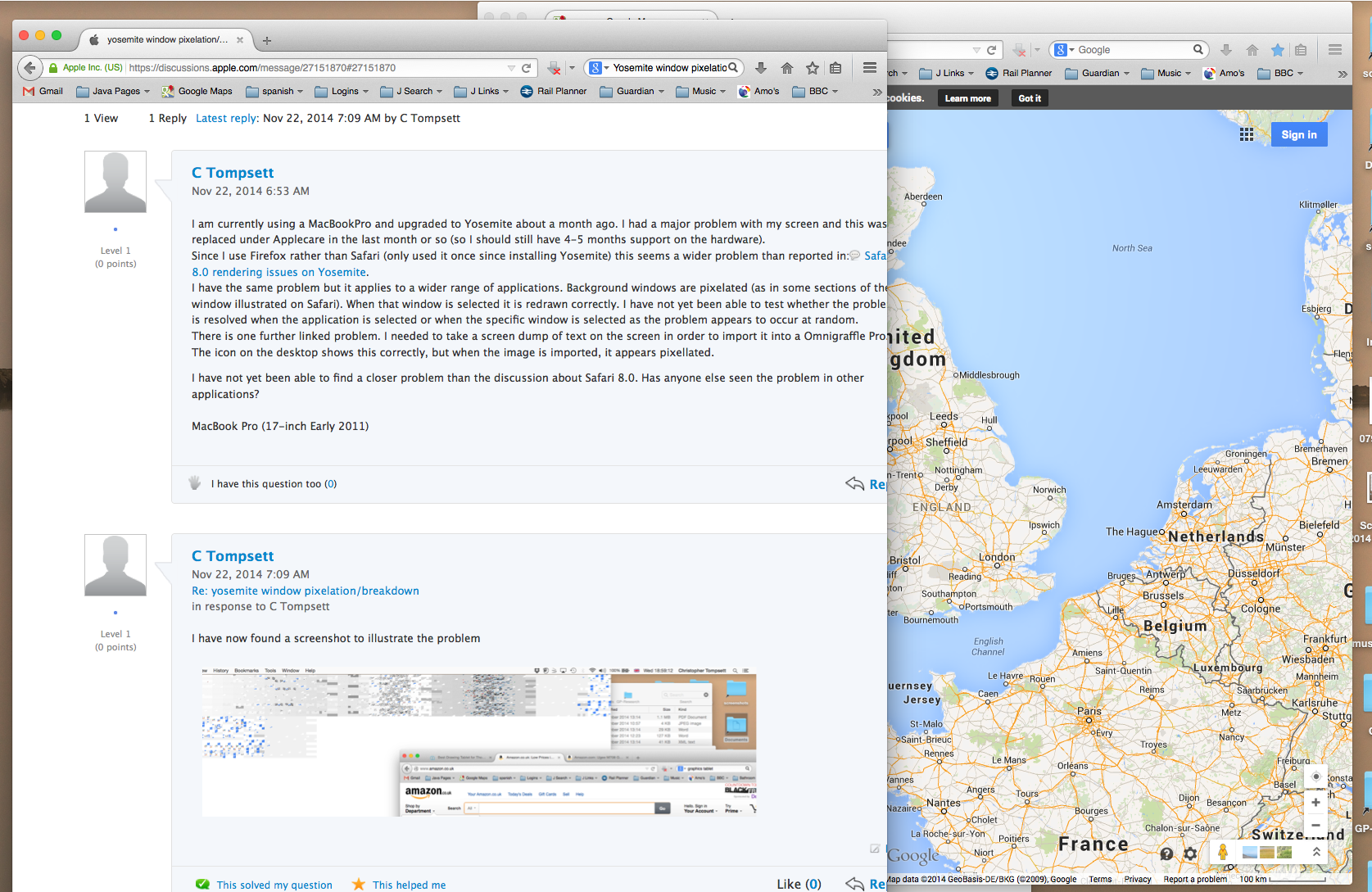The height and width of the screenshot is (892, 1372).
Task: Expand the spanish bookmark folder
Action: click(274, 91)
